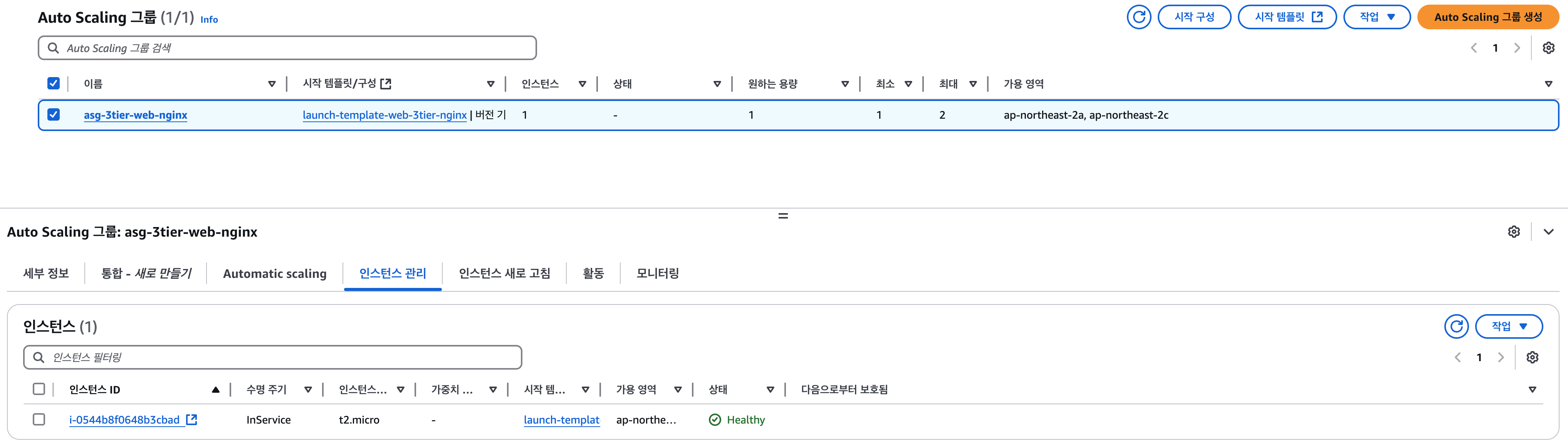Toggle select-all Auto Scaling groups checkbox
The image size is (1568, 444).
(x=54, y=83)
